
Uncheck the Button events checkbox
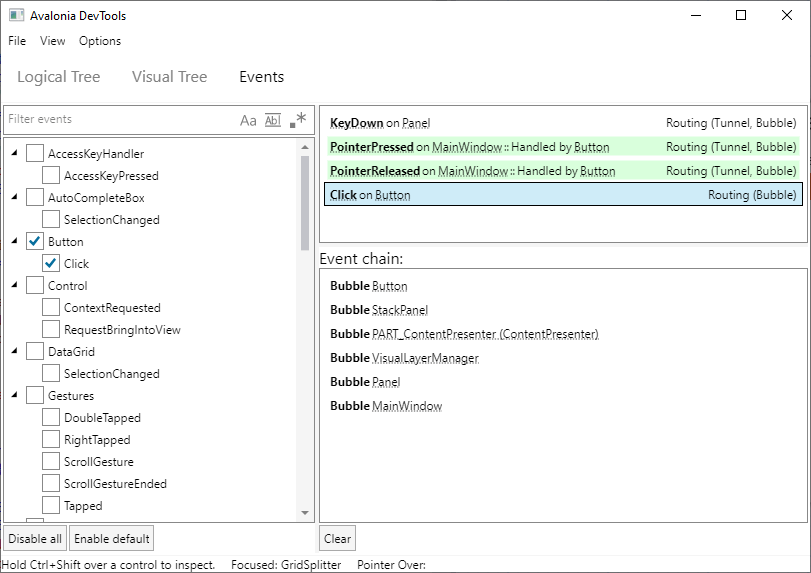click(x=35, y=242)
